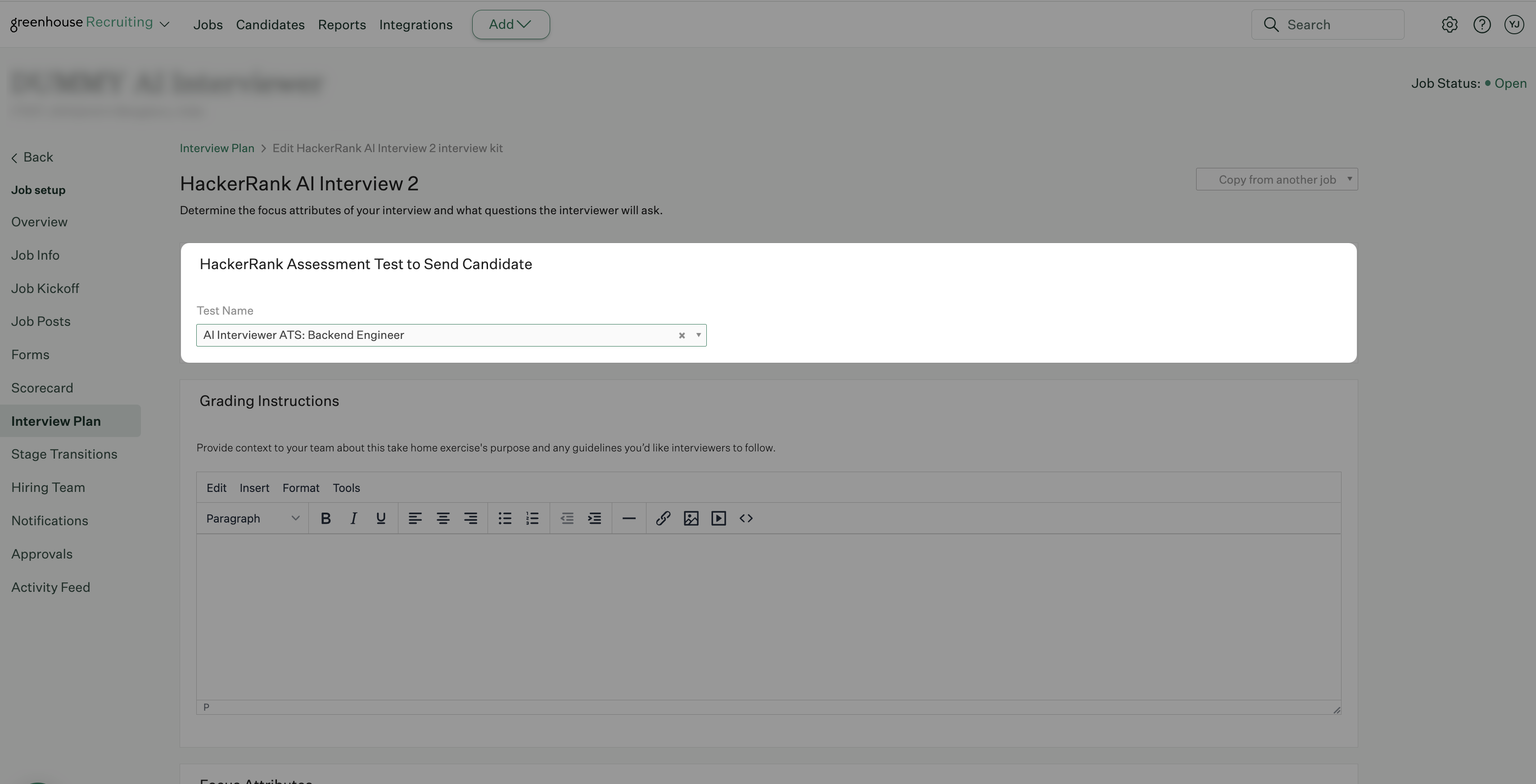Toggle bold formatting in editor

[x=325, y=518]
